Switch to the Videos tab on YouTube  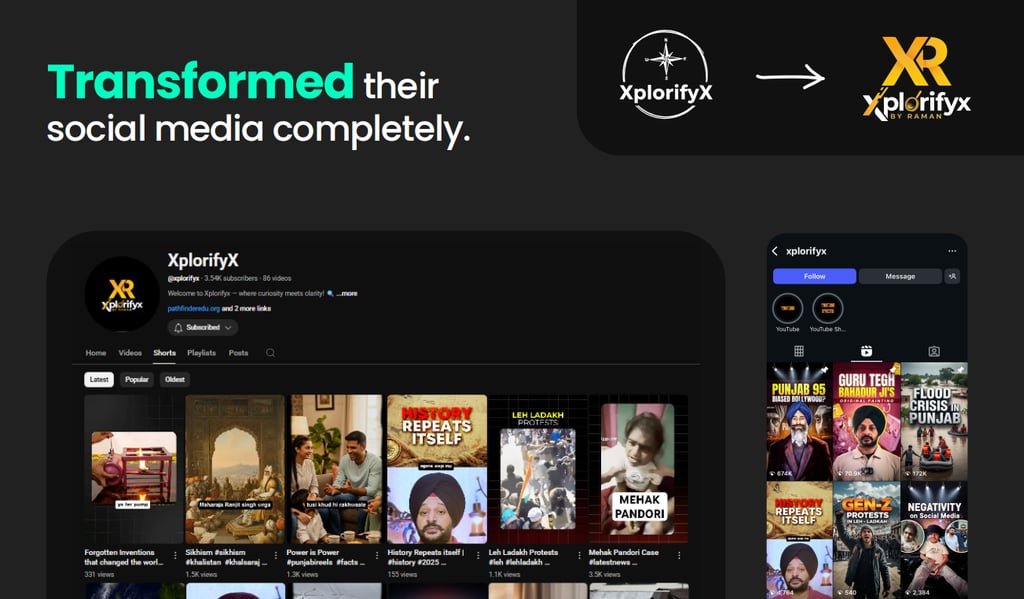click(x=130, y=353)
